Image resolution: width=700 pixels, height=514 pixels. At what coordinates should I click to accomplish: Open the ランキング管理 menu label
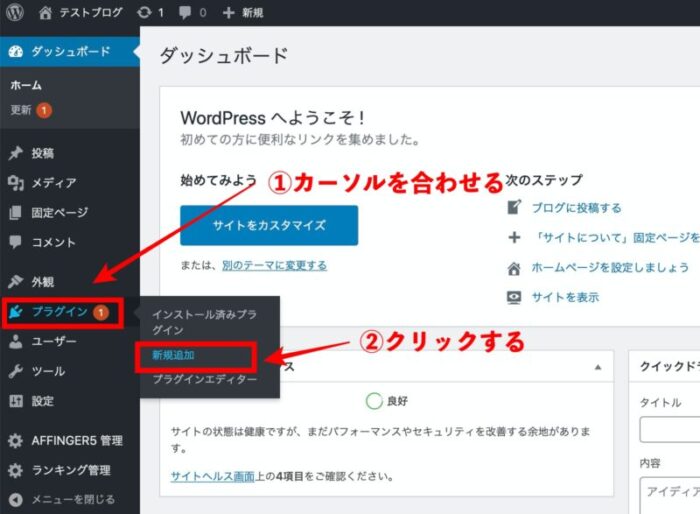pyautogui.click(x=71, y=470)
